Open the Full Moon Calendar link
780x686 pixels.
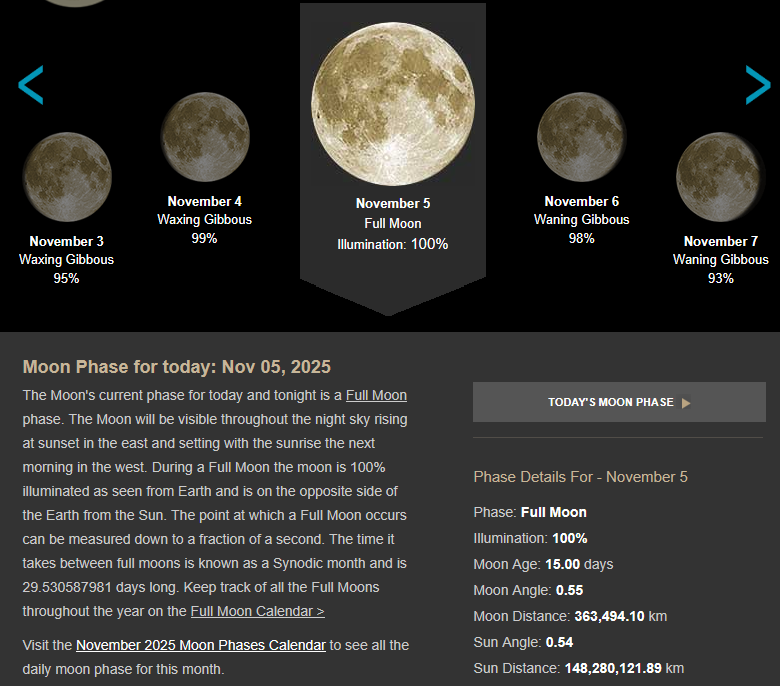click(257, 611)
